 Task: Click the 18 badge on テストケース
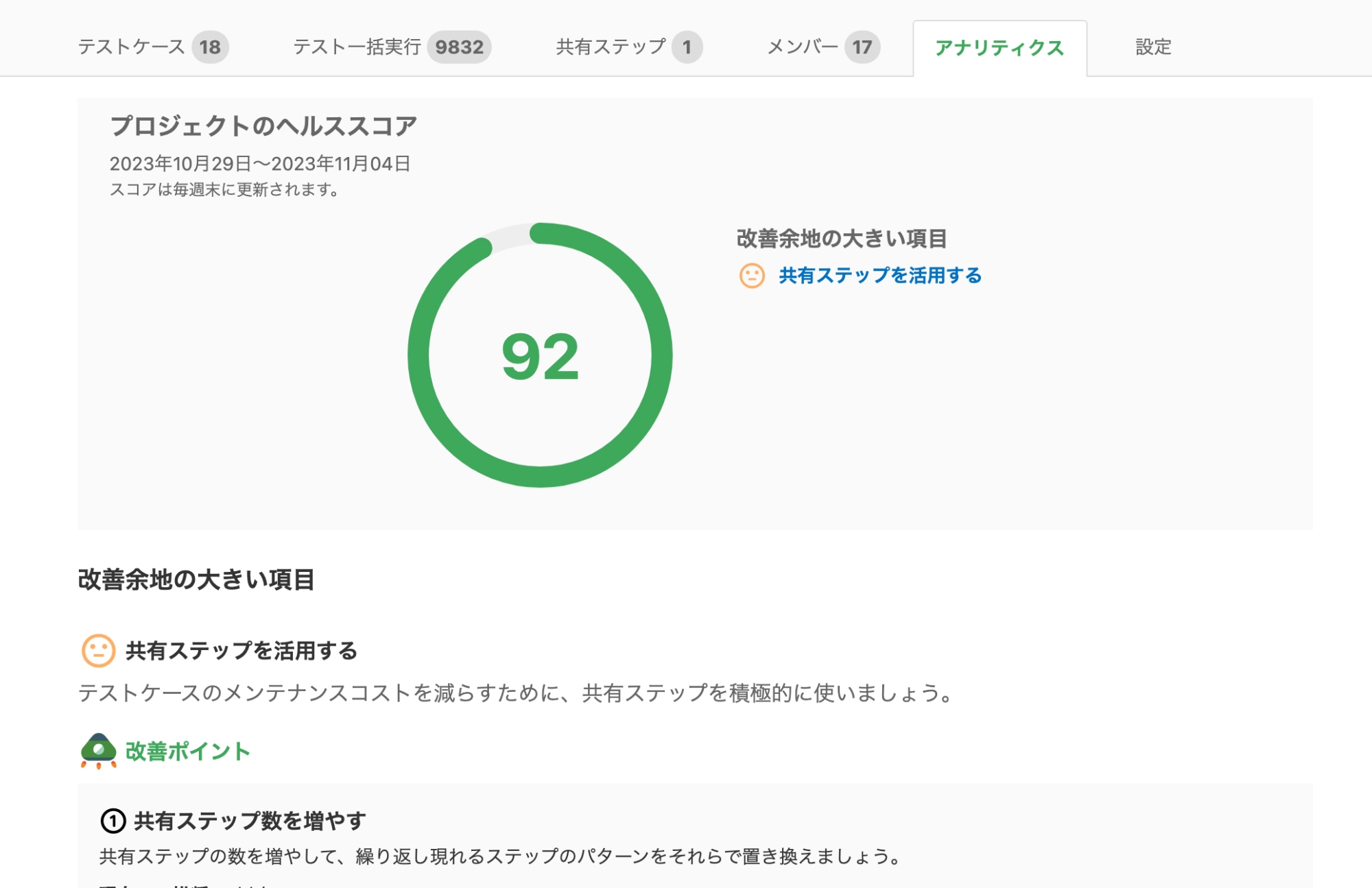coord(210,47)
